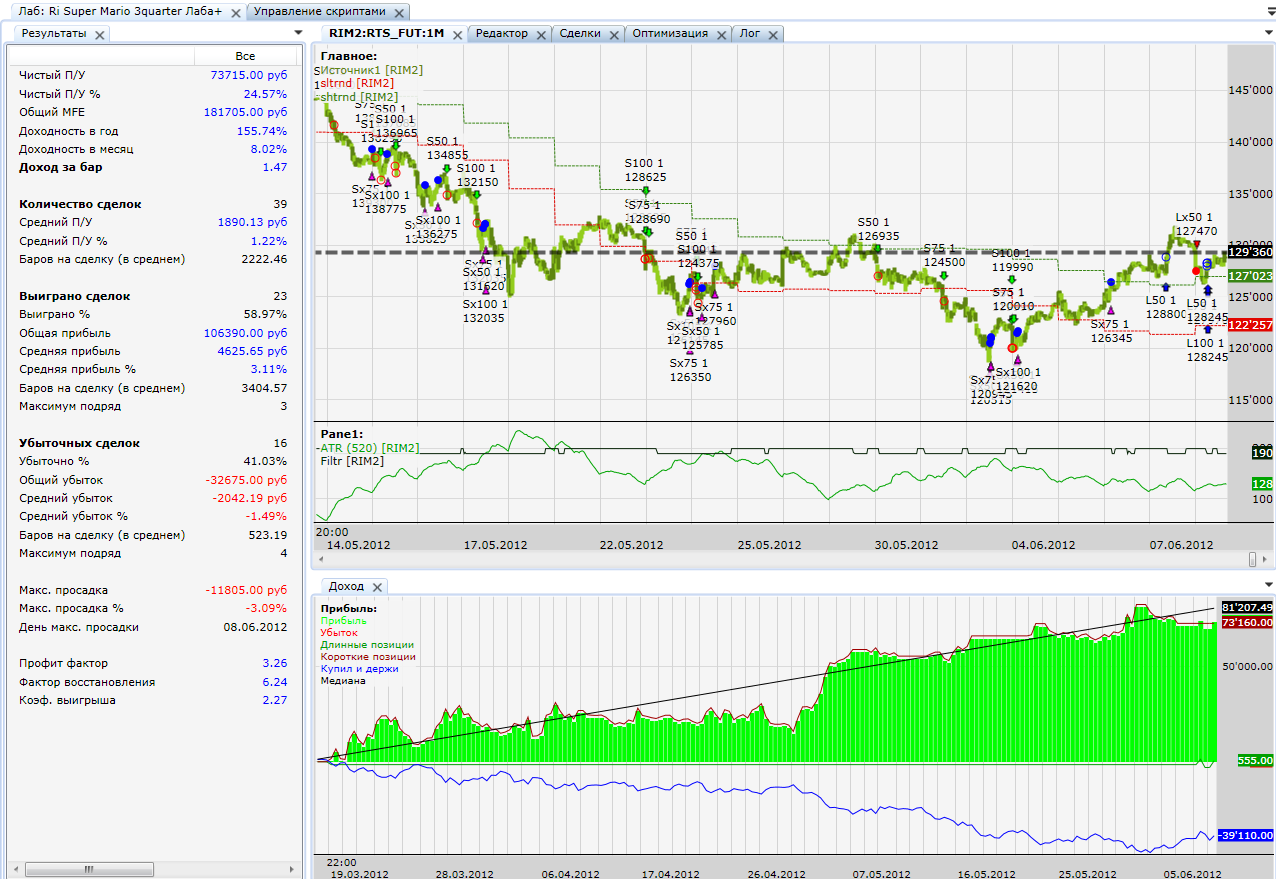This screenshot has height=879, width=1276.
Task: Close the Лог tab with X icon
Action: (773, 34)
